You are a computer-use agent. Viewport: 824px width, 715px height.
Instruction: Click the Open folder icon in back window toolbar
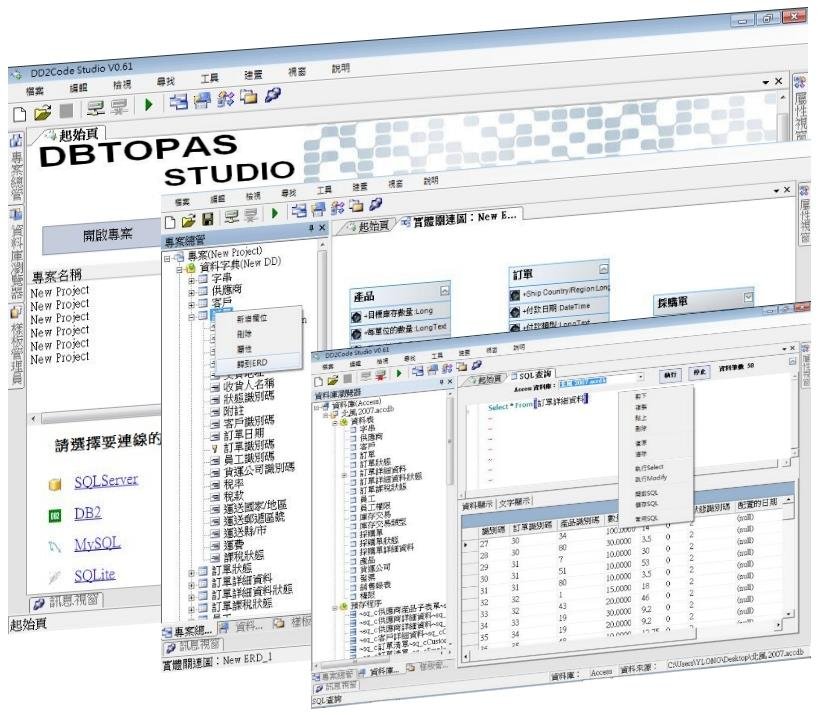tap(42, 114)
